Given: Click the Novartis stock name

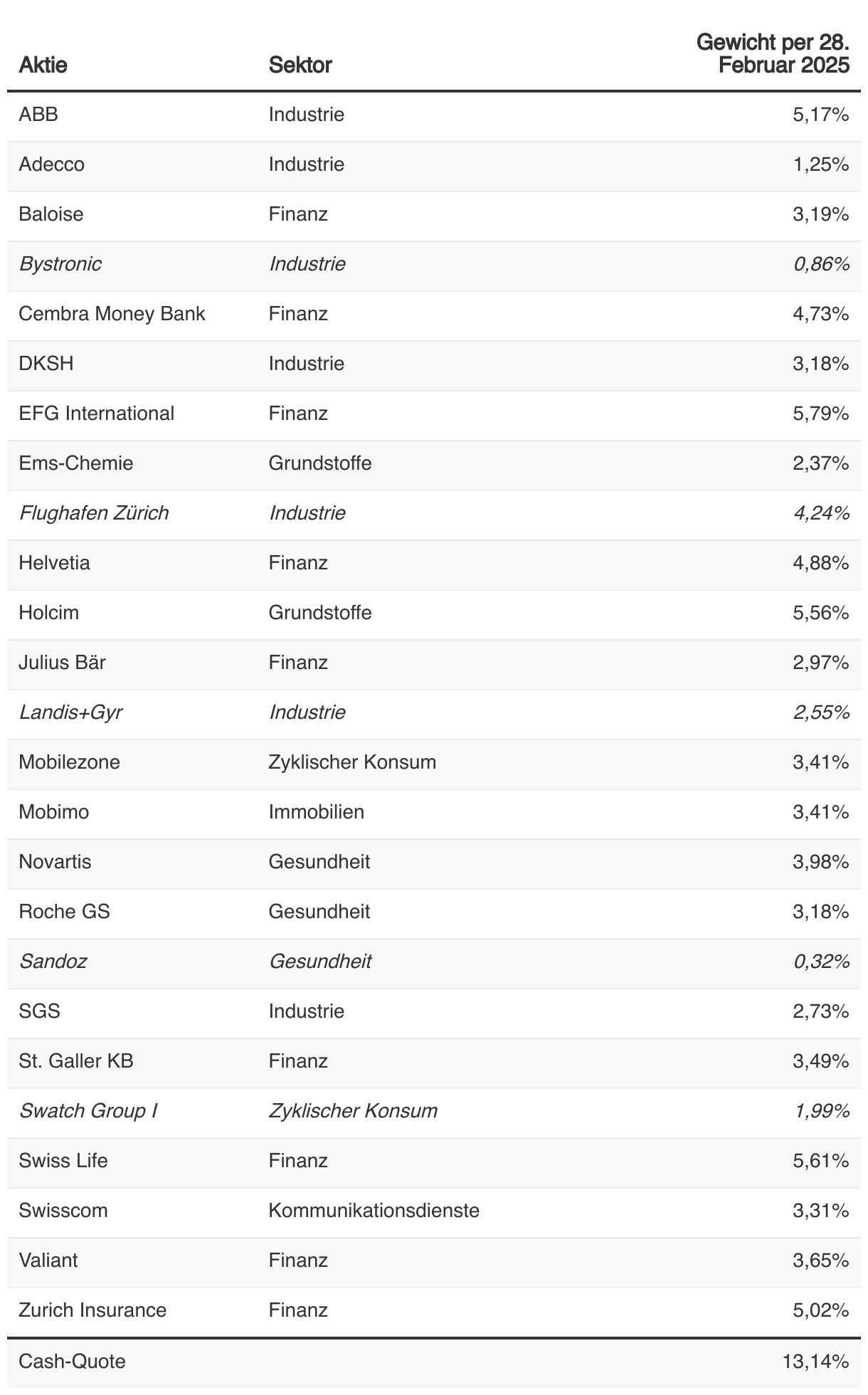Looking at the screenshot, I should [x=55, y=862].
